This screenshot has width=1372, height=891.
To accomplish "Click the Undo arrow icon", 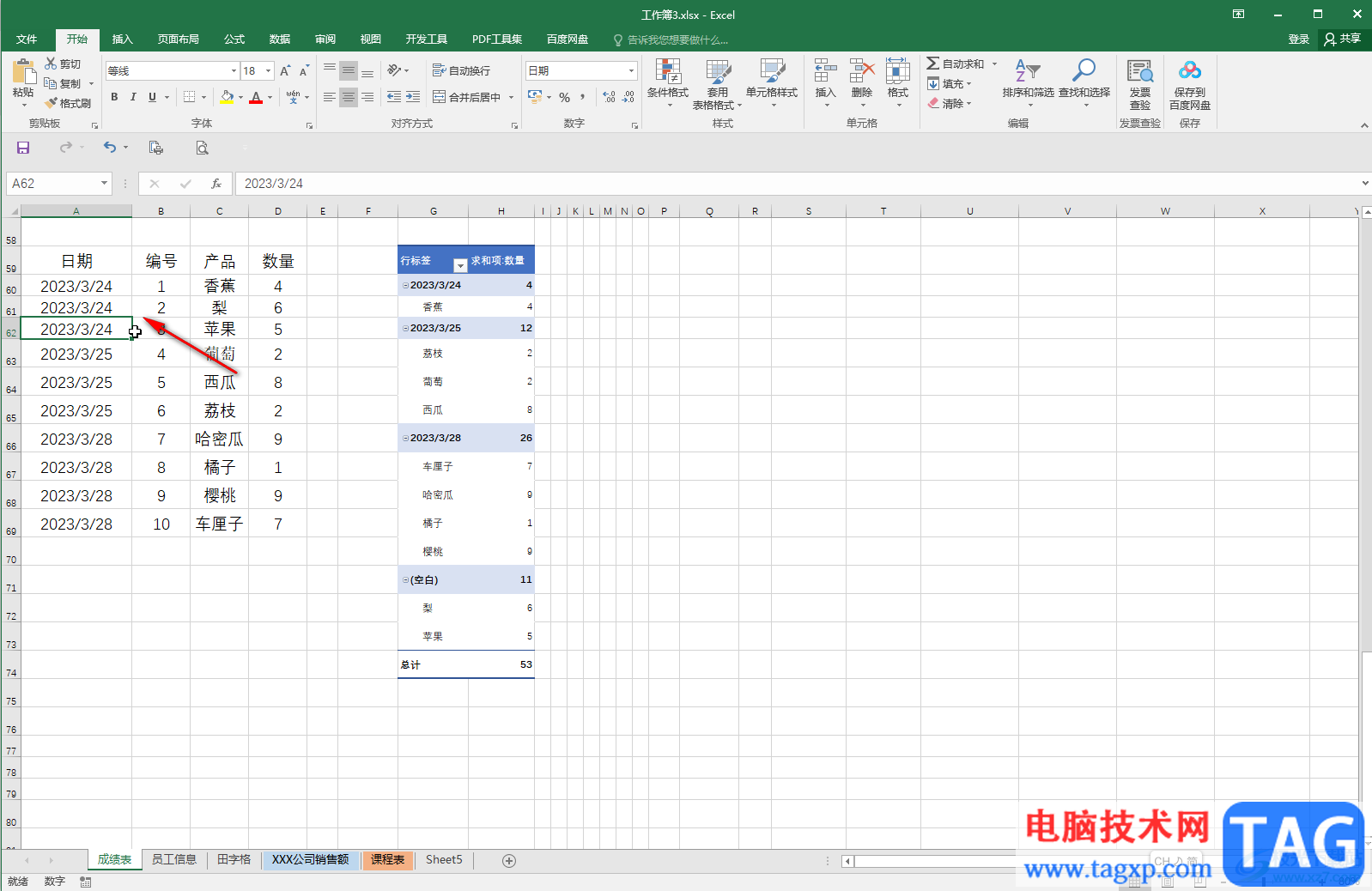I will tap(109, 148).
